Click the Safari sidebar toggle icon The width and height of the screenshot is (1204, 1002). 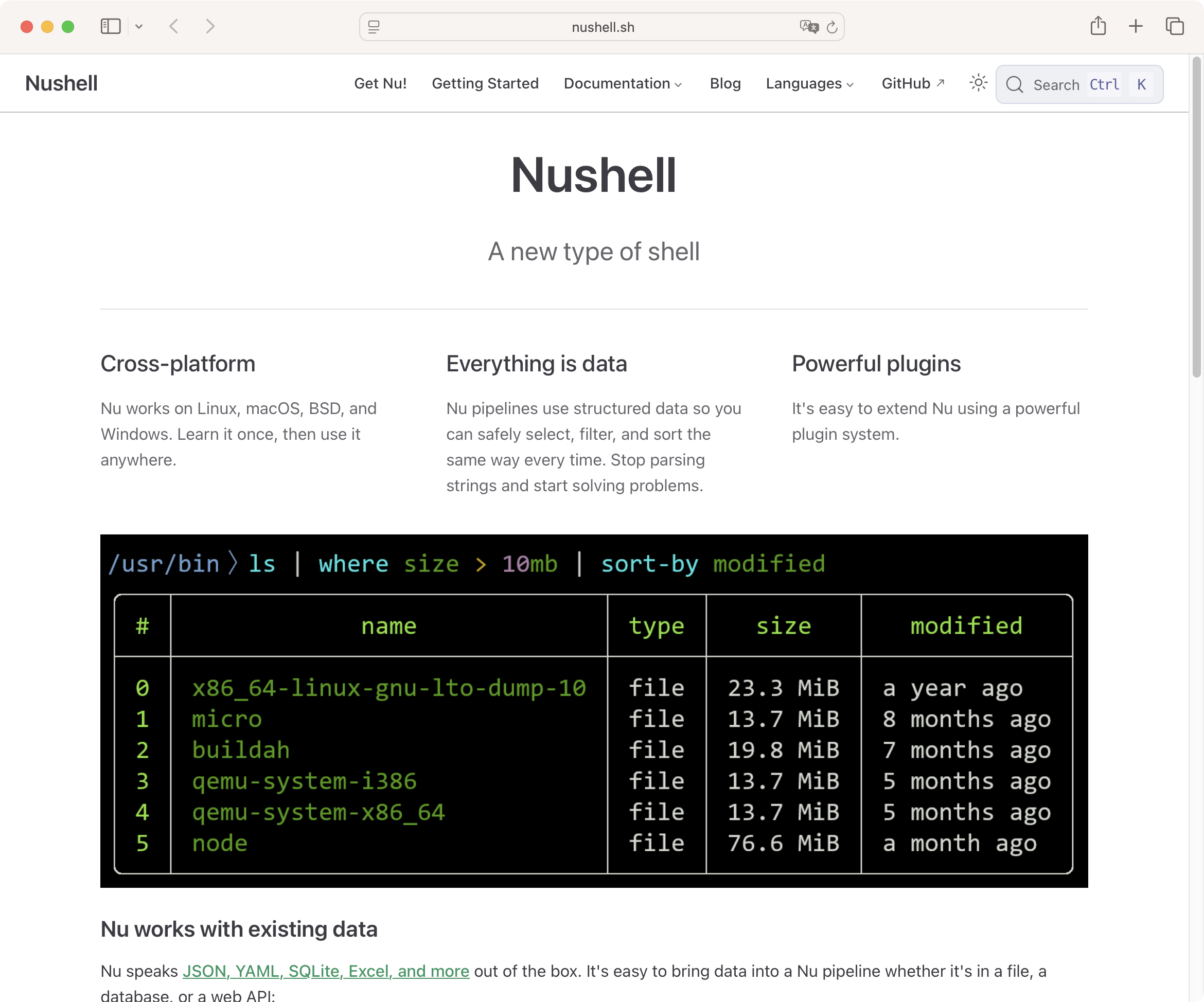pos(110,26)
